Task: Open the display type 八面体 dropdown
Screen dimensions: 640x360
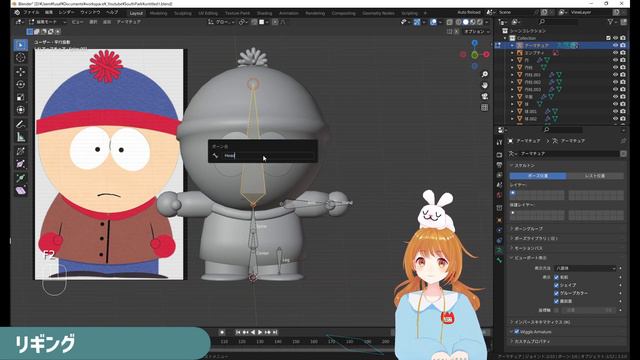Action: (585, 268)
